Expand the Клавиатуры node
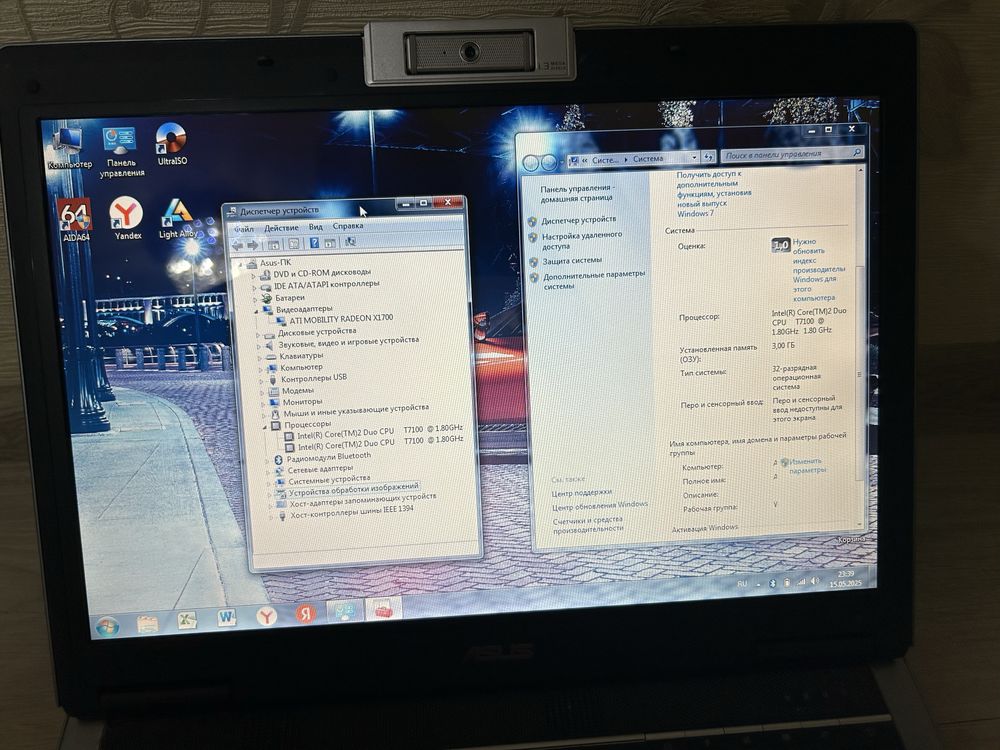Image resolution: width=1000 pixels, height=750 pixels. coord(260,358)
